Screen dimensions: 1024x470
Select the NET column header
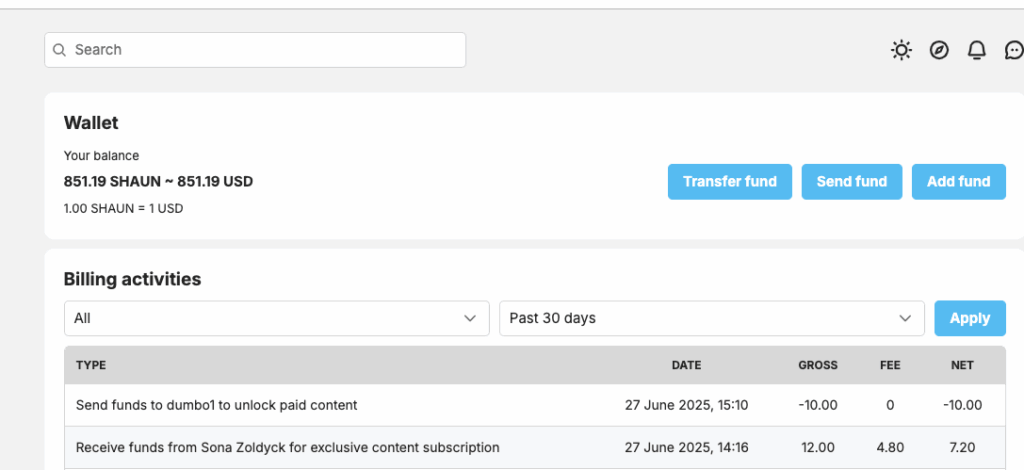tap(963, 366)
